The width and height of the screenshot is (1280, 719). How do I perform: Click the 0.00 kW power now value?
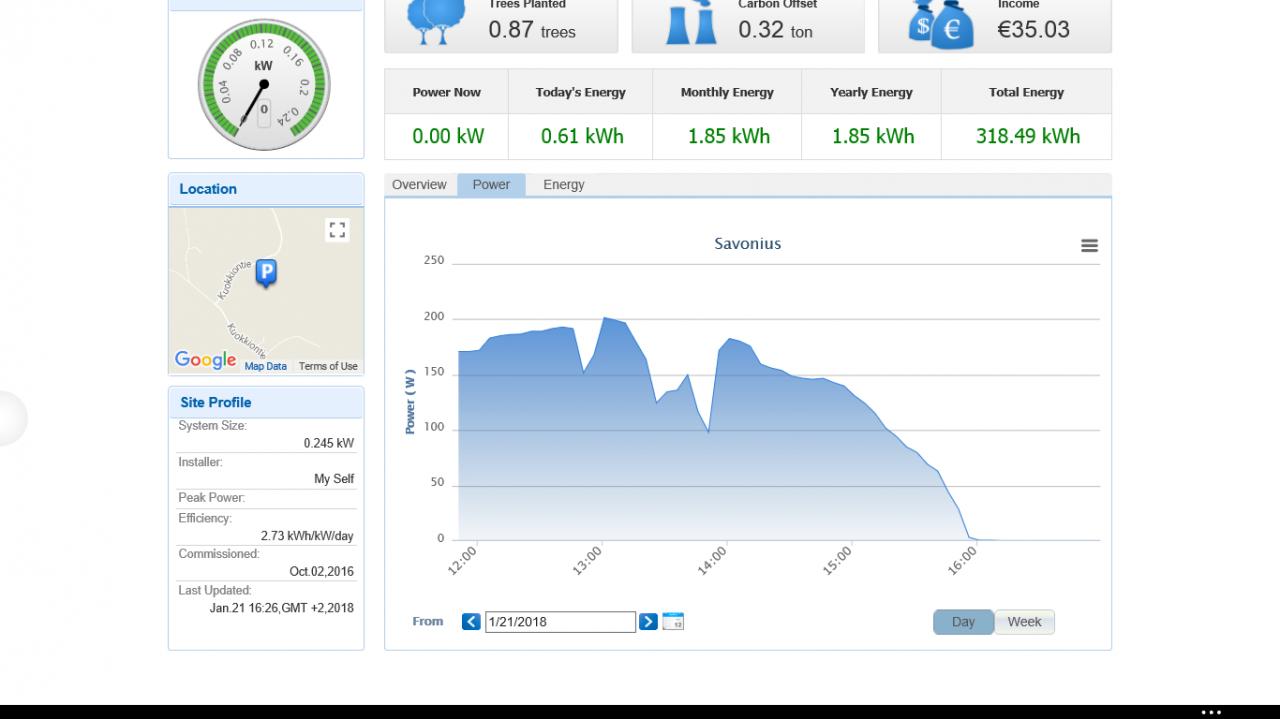coord(448,137)
